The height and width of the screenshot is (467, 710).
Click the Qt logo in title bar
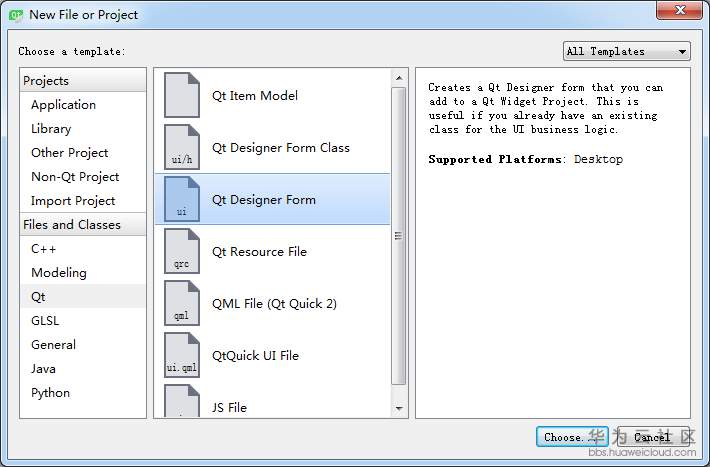tap(15, 14)
